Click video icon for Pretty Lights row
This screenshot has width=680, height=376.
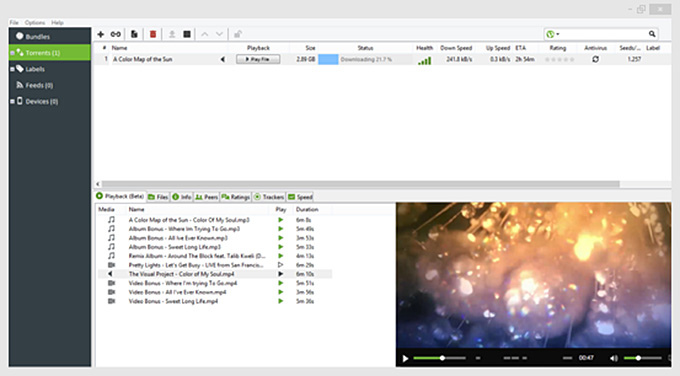[111, 265]
